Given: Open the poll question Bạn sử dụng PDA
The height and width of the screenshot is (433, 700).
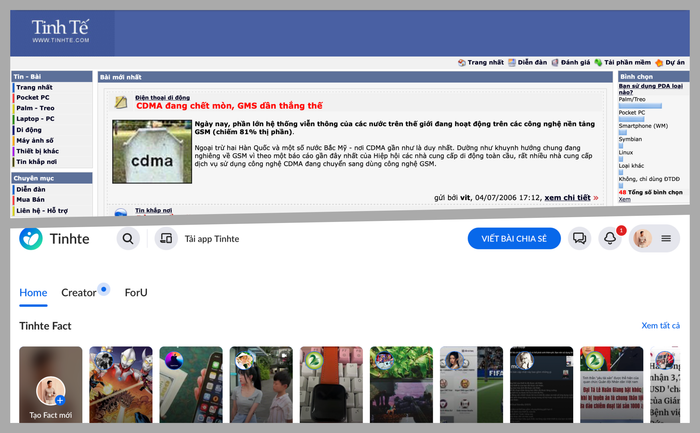Looking at the screenshot, I should tap(650, 89).
